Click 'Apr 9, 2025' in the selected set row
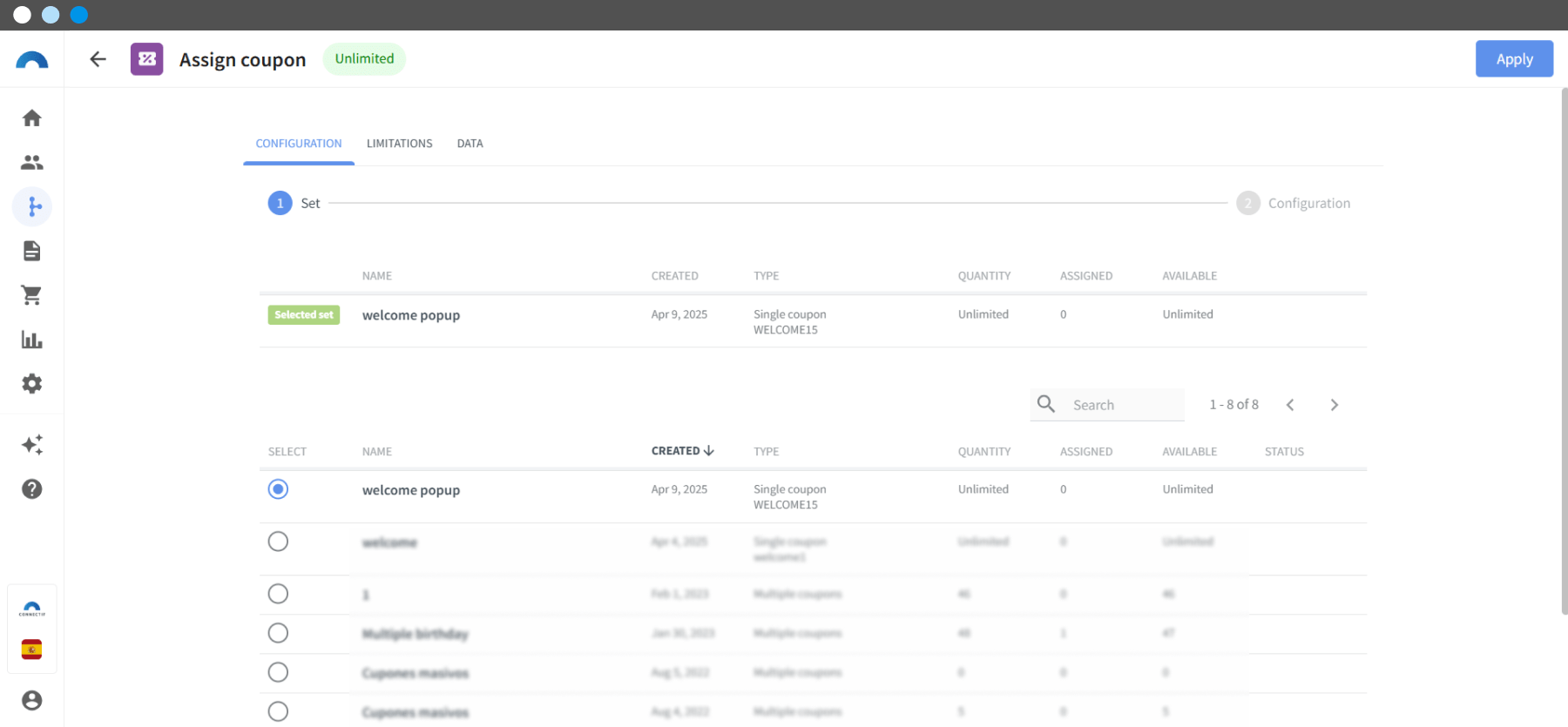The height and width of the screenshot is (727, 1568). pyautogui.click(x=679, y=314)
